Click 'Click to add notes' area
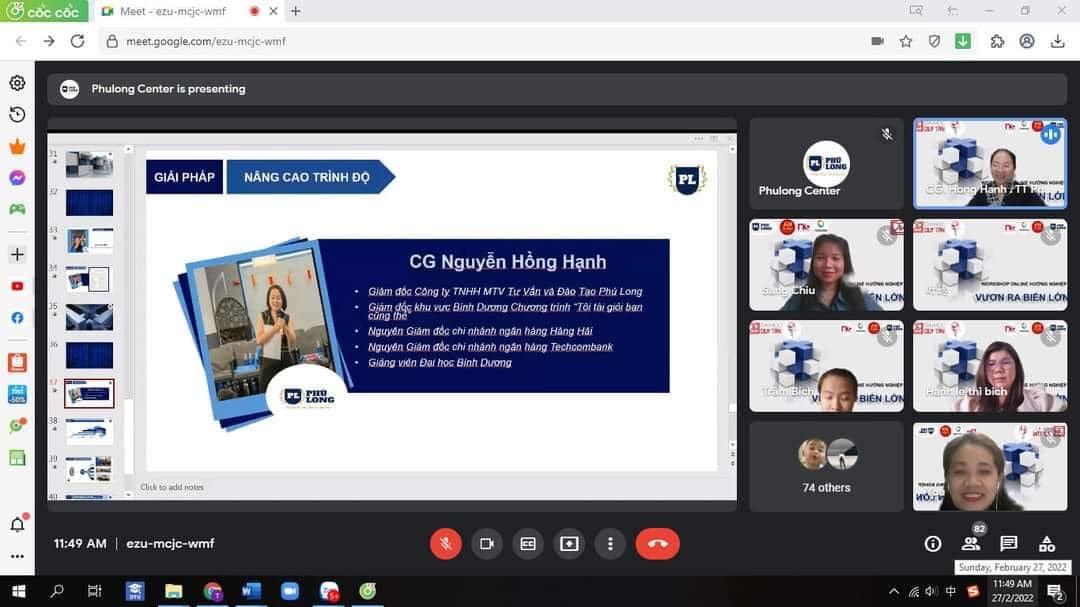 (172, 487)
